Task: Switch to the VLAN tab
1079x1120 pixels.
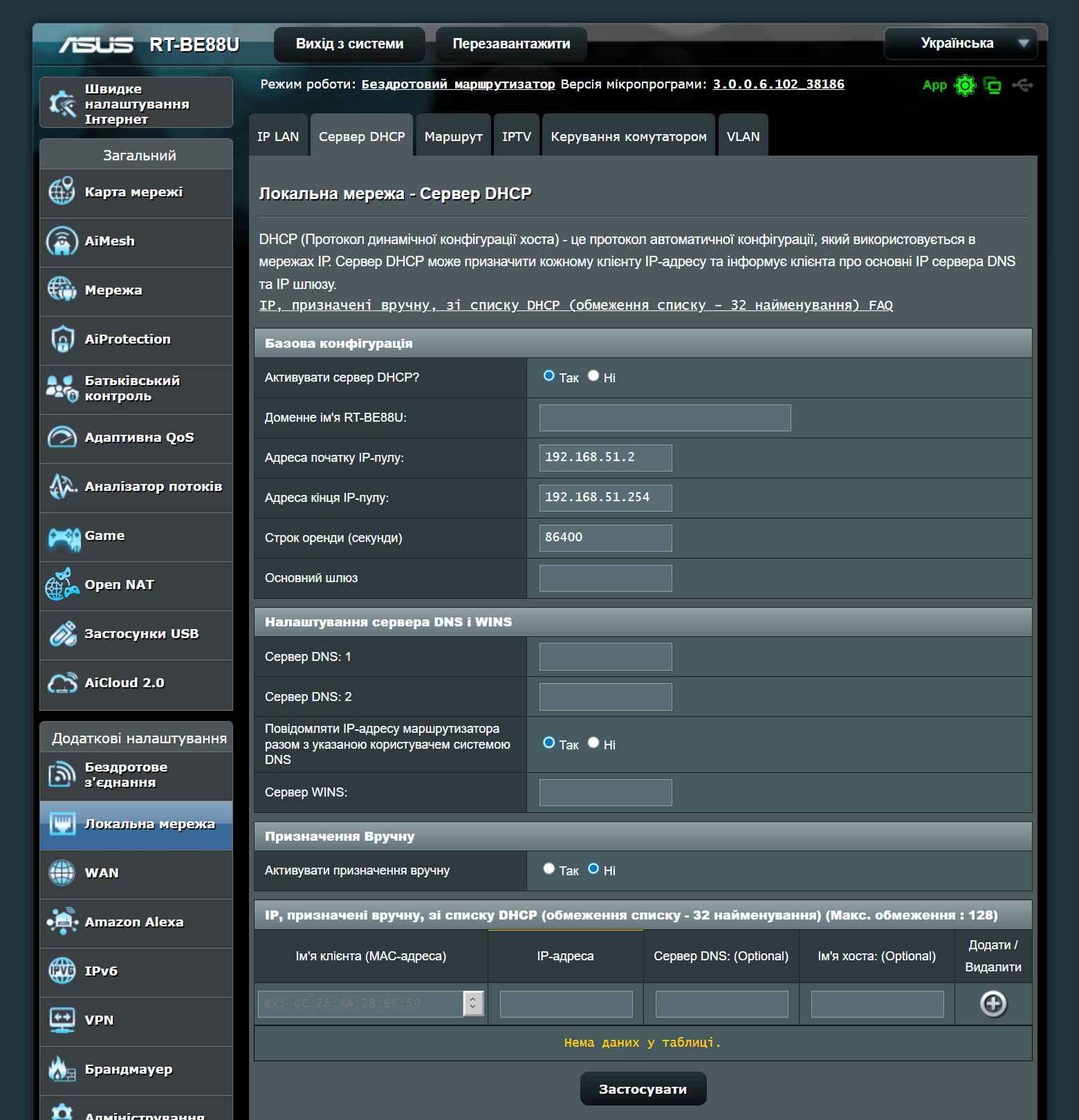Action: pos(743,136)
